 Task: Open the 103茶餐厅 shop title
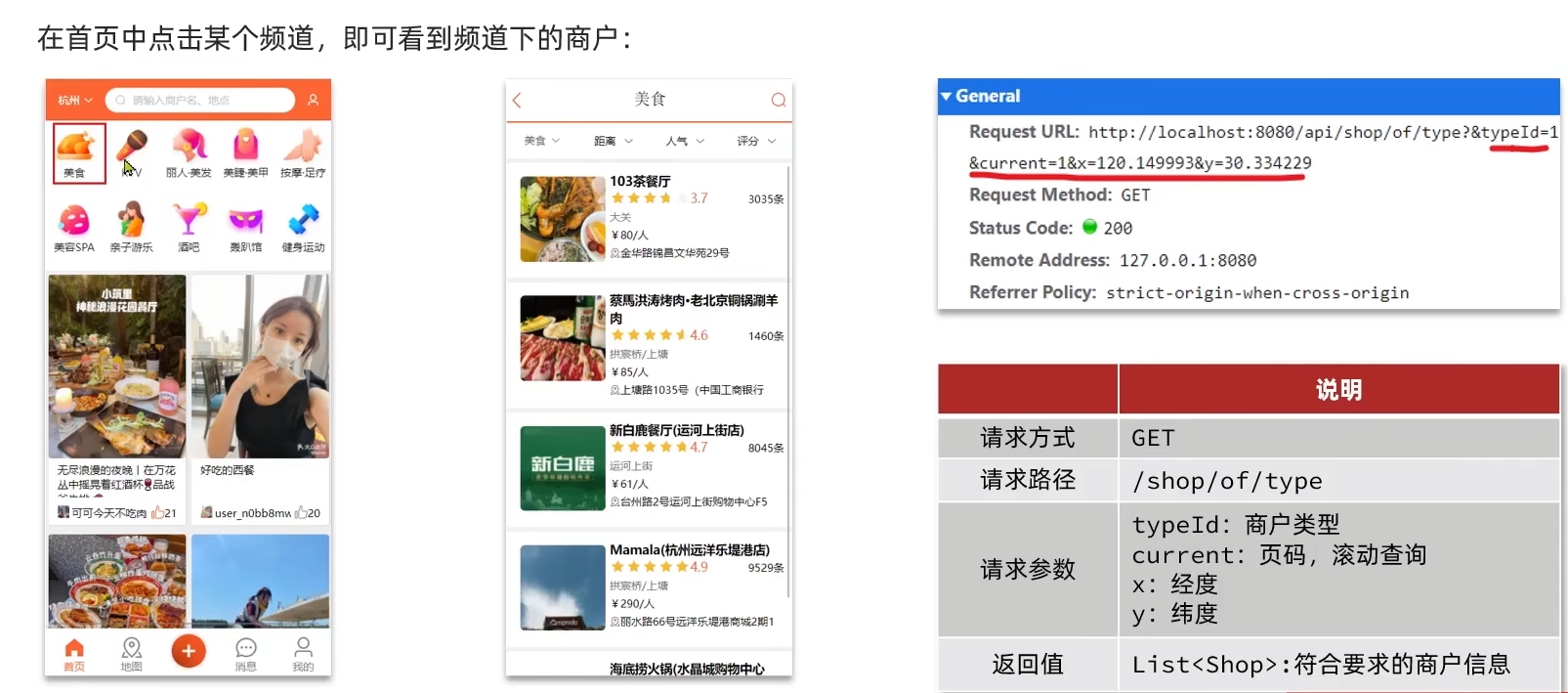[640, 181]
